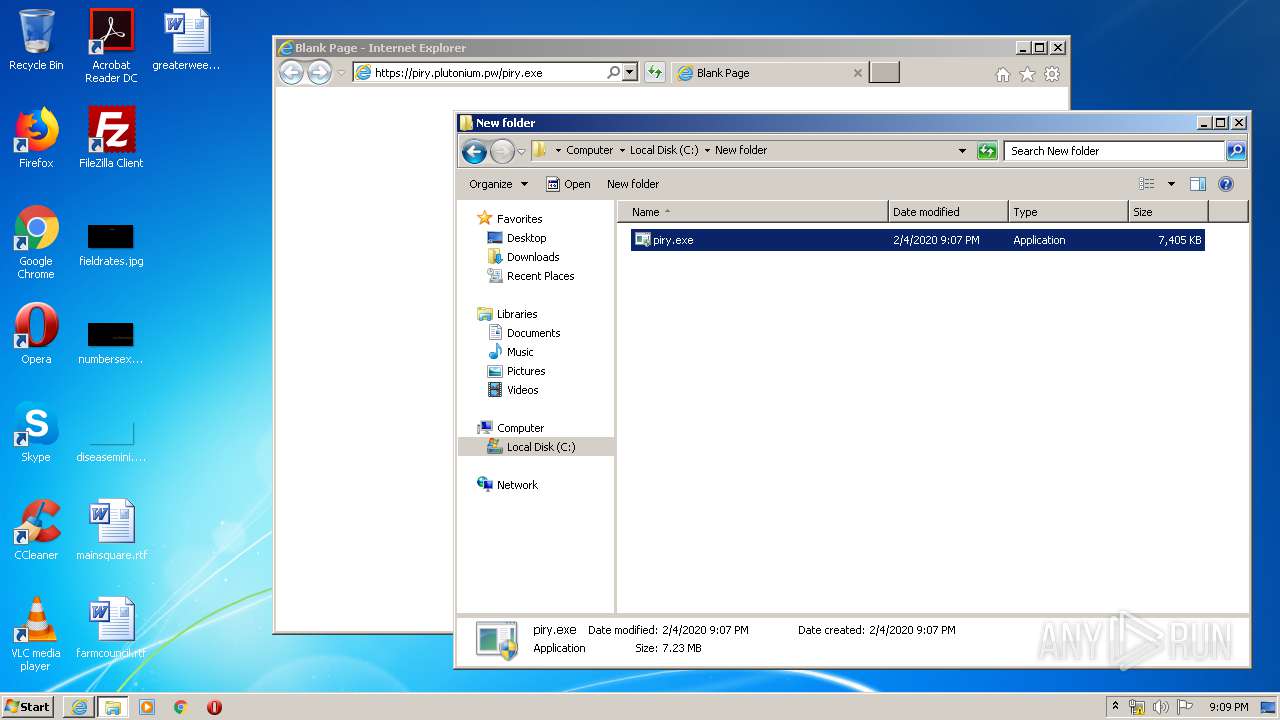Screen dimensions: 1280x720
Task: Open Explorer help via question mark icon
Action: tap(1226, 184)
